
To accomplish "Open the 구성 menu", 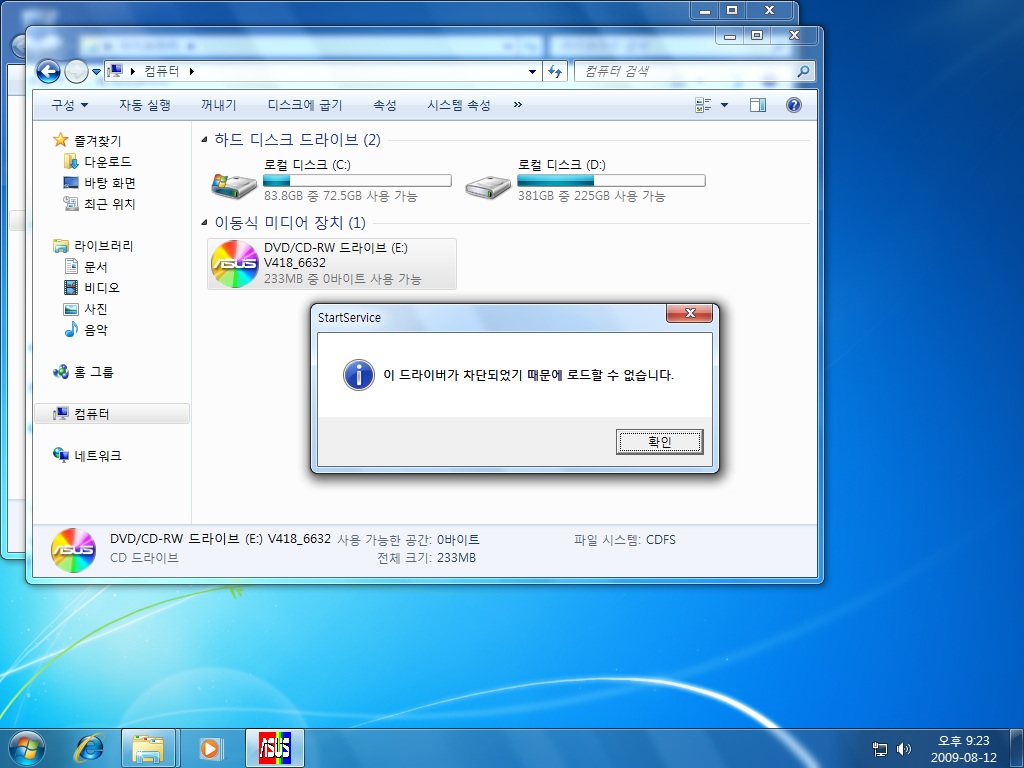I will 70,105.
